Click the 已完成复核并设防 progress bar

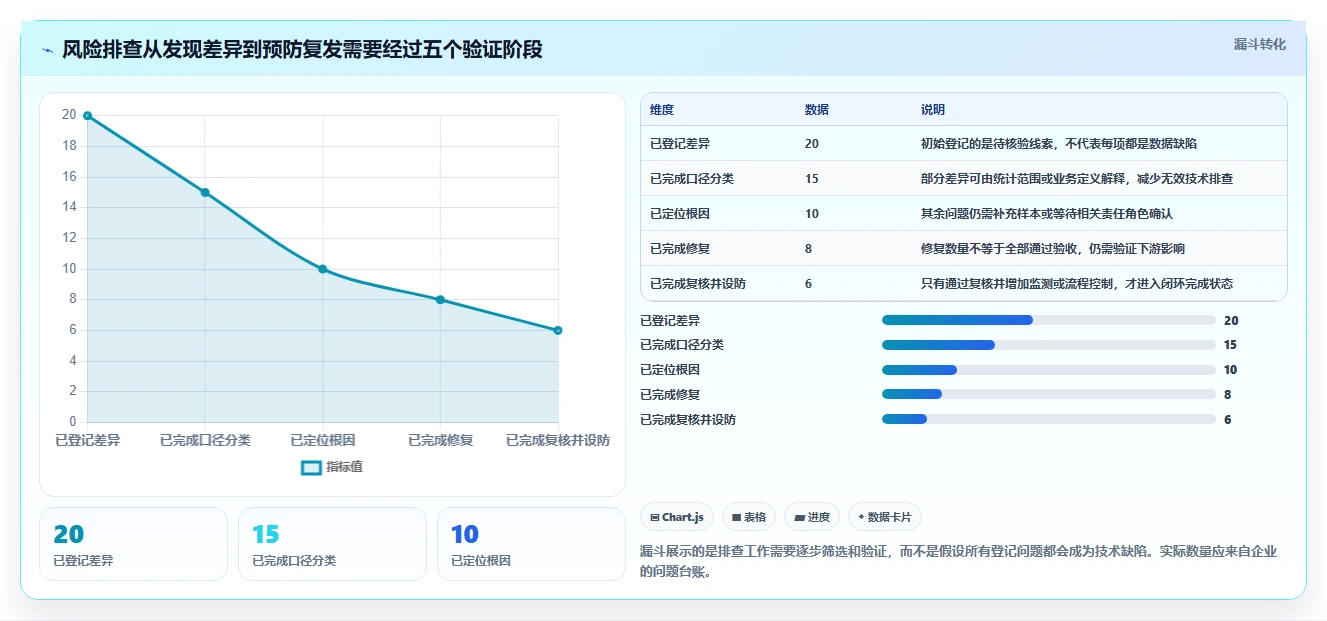click(x=1049, y=420)
